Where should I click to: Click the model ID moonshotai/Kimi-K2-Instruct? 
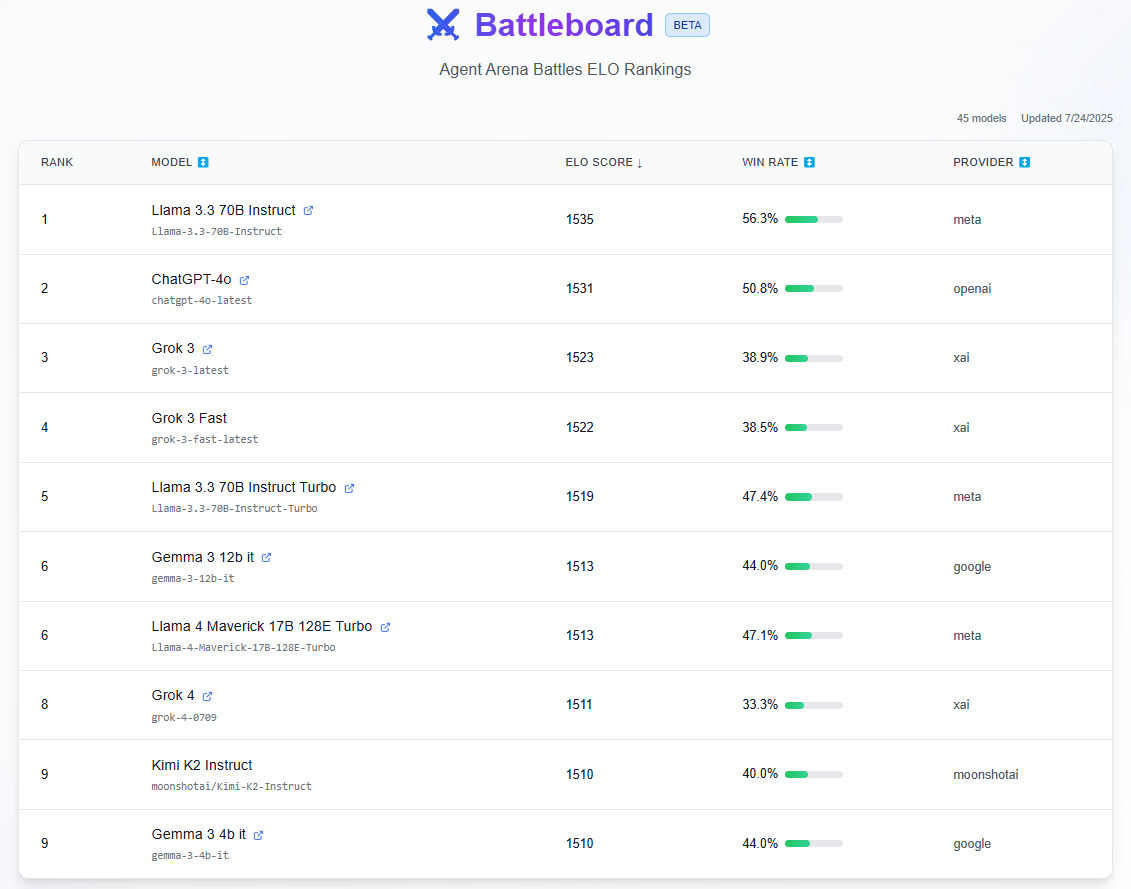(x=232, y=787)
